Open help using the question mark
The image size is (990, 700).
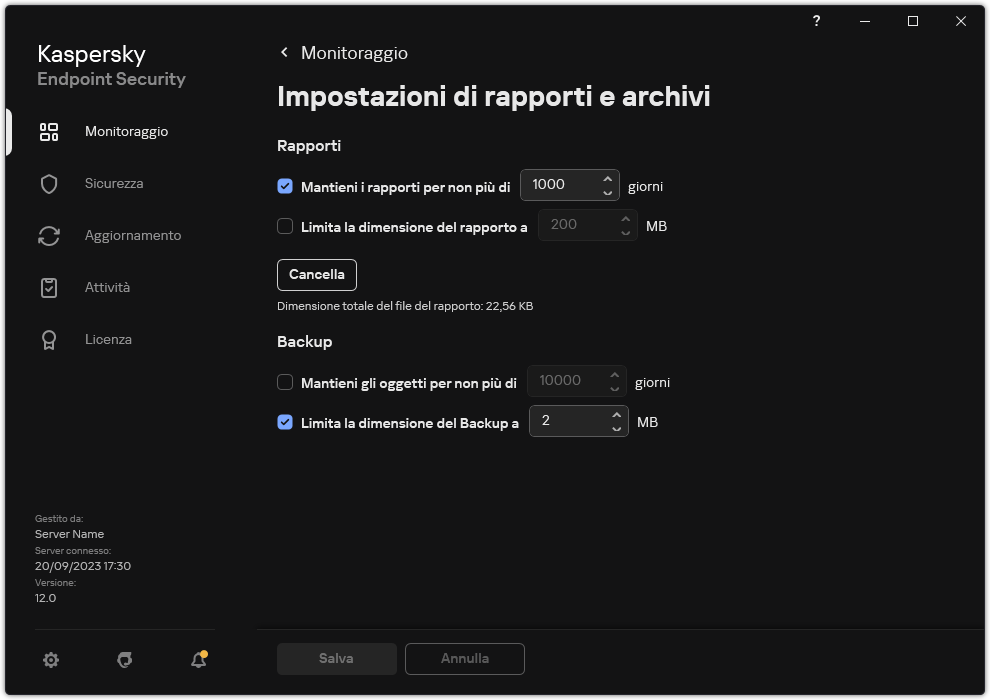tap(816, 21)
